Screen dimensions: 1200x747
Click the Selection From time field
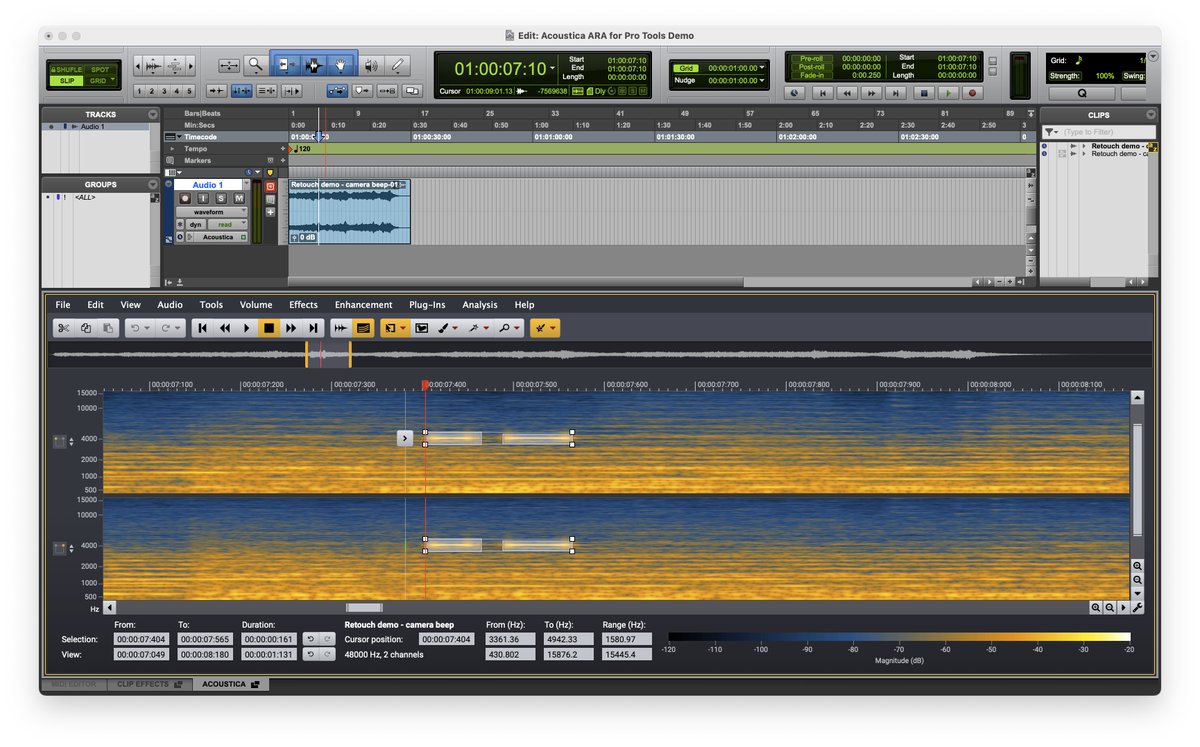tap(142, 639)
